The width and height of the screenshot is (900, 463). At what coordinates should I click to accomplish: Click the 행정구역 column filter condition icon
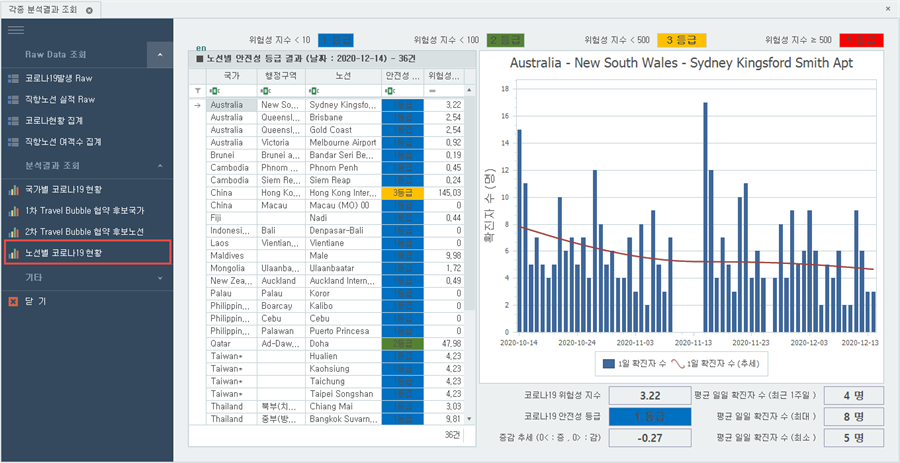265,91
